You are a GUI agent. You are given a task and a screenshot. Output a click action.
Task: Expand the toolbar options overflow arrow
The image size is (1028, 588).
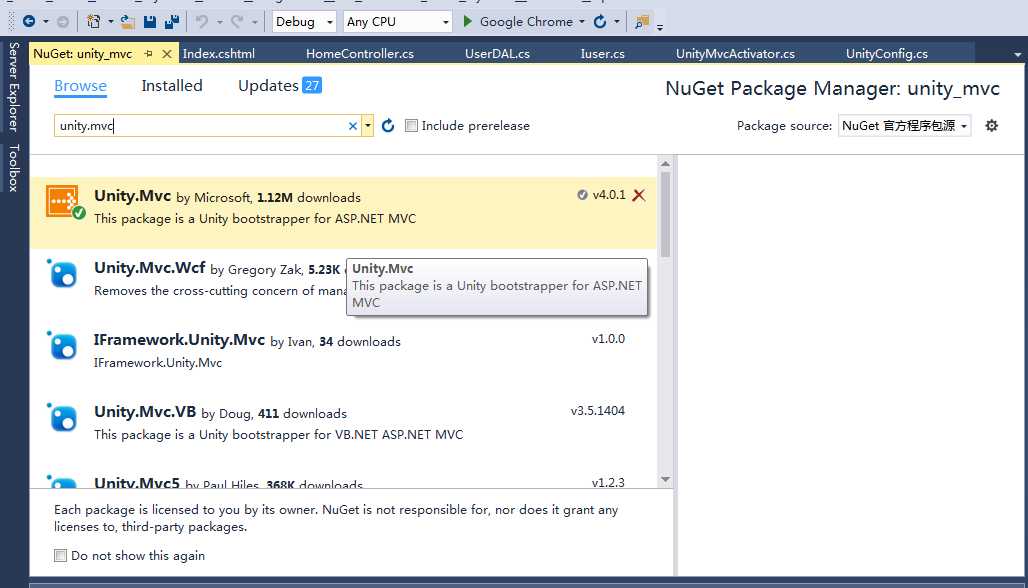coord(660,26)
